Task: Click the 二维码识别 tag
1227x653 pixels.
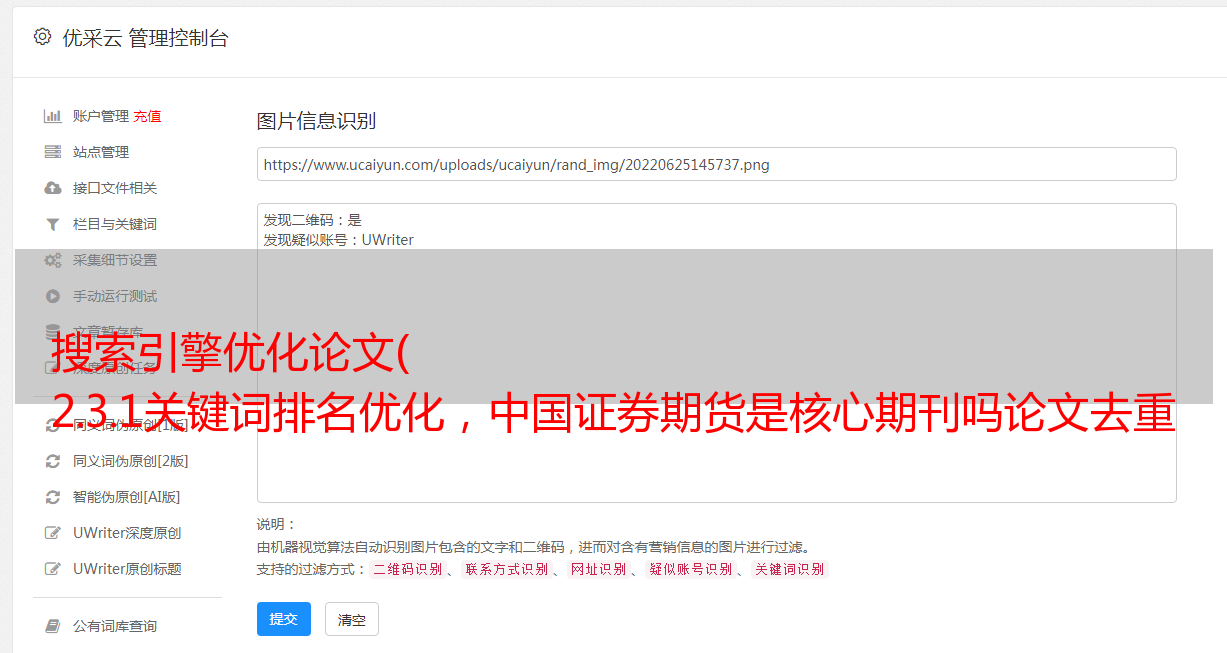Action: 407,569
